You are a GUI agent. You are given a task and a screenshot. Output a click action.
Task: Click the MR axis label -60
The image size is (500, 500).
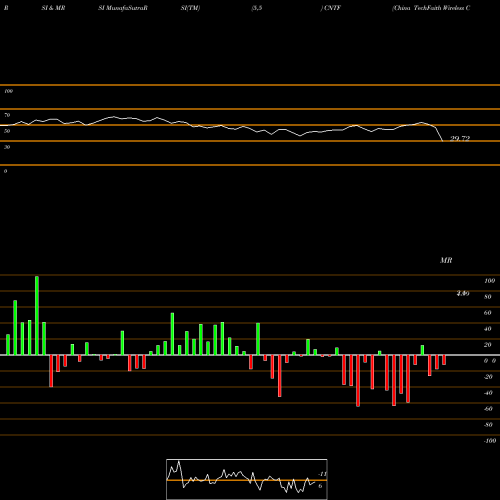[x=488, y=409]
